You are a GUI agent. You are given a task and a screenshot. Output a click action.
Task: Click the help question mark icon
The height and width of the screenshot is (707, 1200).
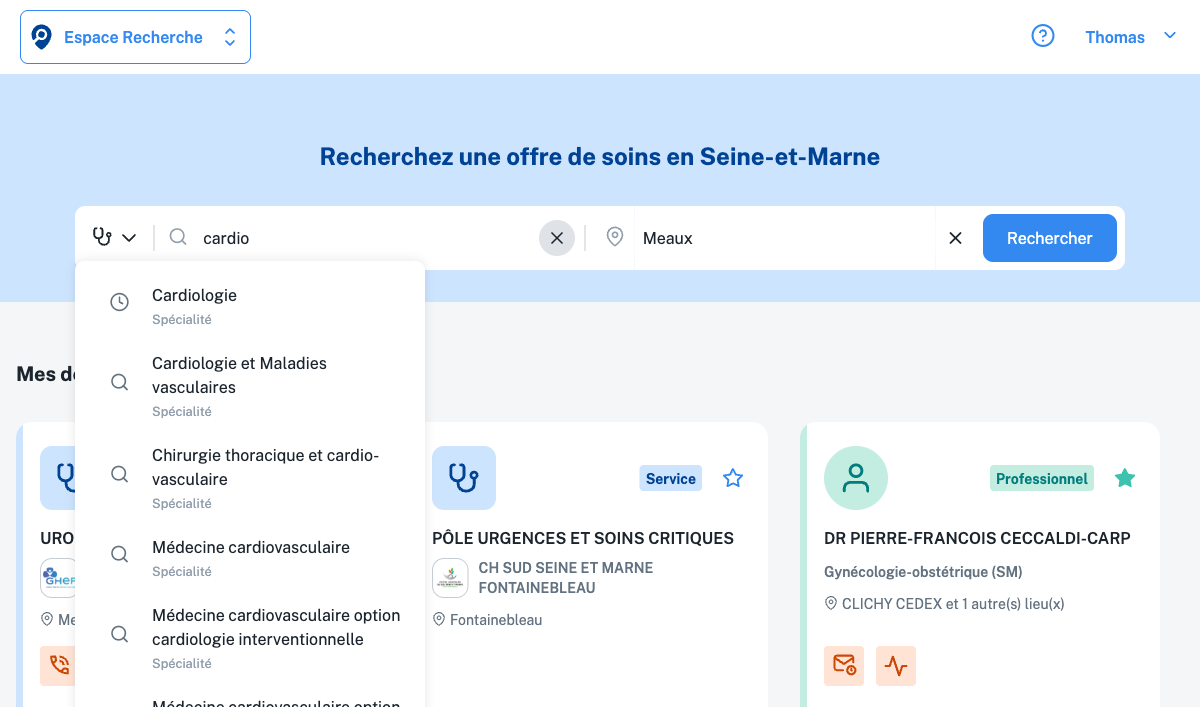1043,37
